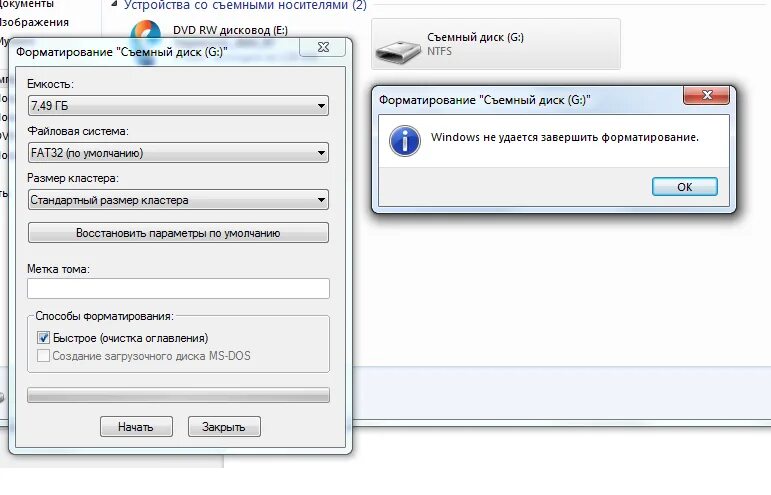Click into the Метка тома text field
771x495 pixels.
coord(178,289)
